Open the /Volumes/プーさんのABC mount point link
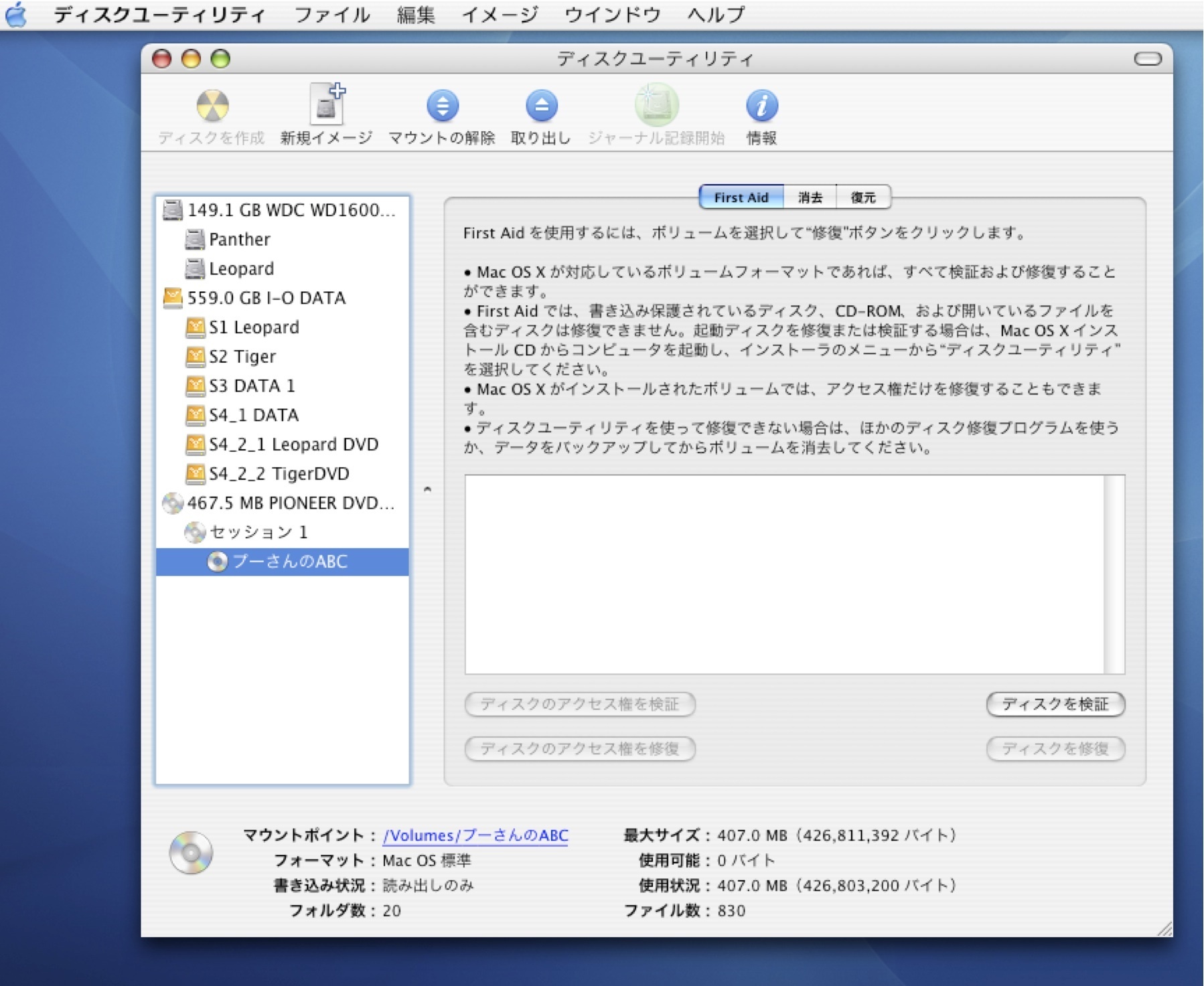This screenshot has height=986, width=1204. coord(475,835)
